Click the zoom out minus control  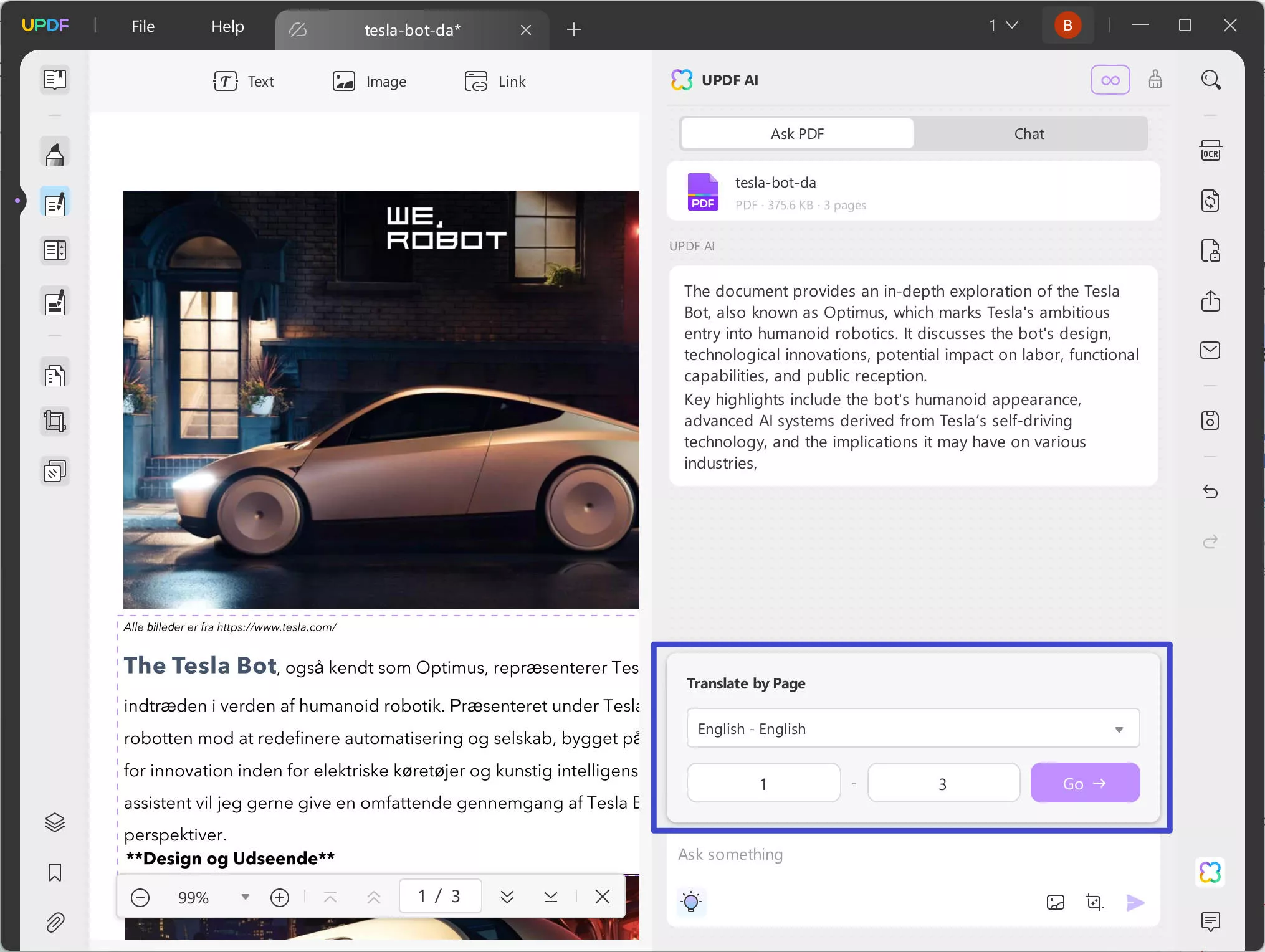coord(140,897)
